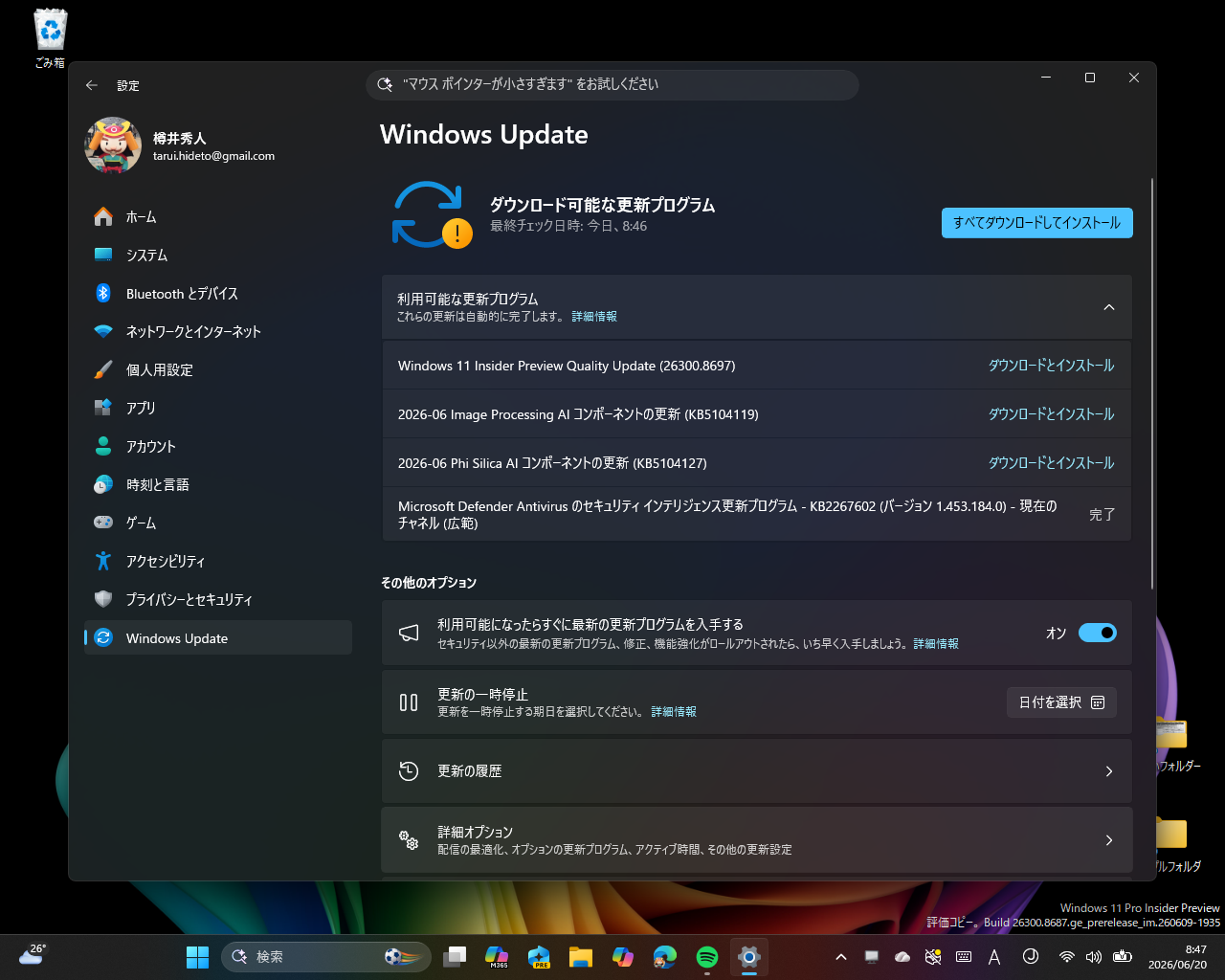Open 日付を選択 pause date dropdown
This screenshot has width=1225, height=980.
point(1061,702)
